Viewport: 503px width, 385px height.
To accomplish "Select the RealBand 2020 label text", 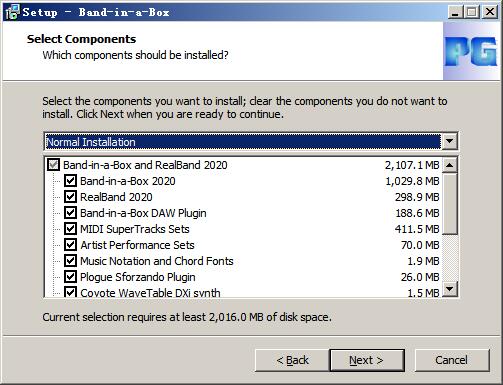I will coord(116,197).
